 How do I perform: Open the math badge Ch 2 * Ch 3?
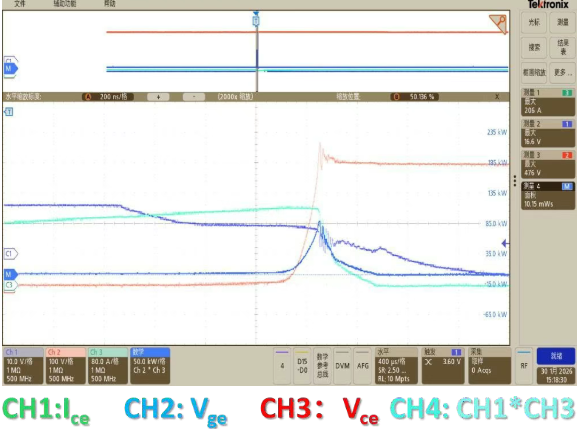[x=150, y=366]
